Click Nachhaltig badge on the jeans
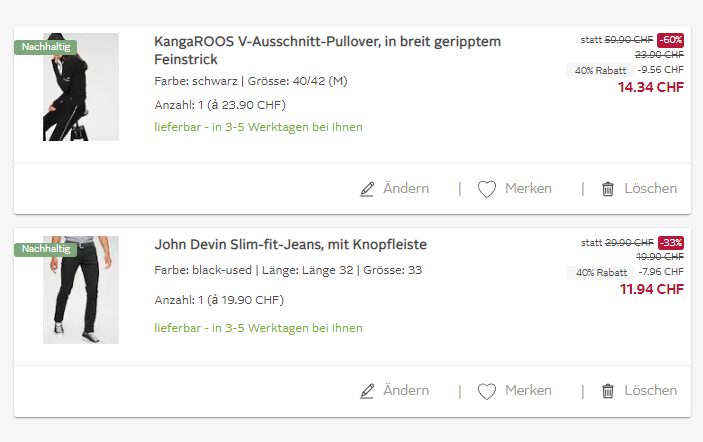Screen dimensions: 703x442 coord(45,249)
